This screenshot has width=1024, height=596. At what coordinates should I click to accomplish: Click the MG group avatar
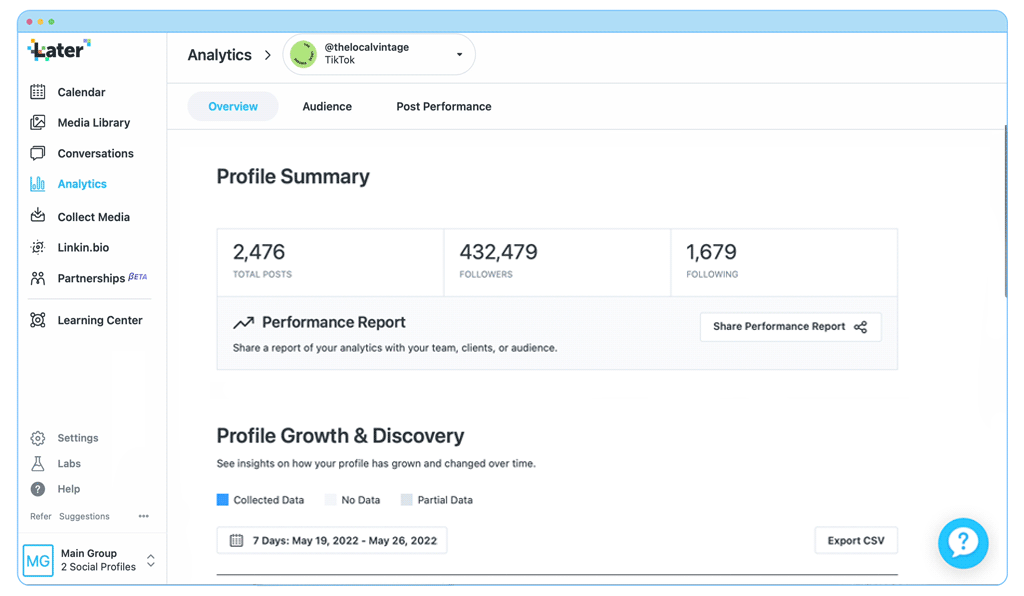pyautogui.click(x=38, y=560)
